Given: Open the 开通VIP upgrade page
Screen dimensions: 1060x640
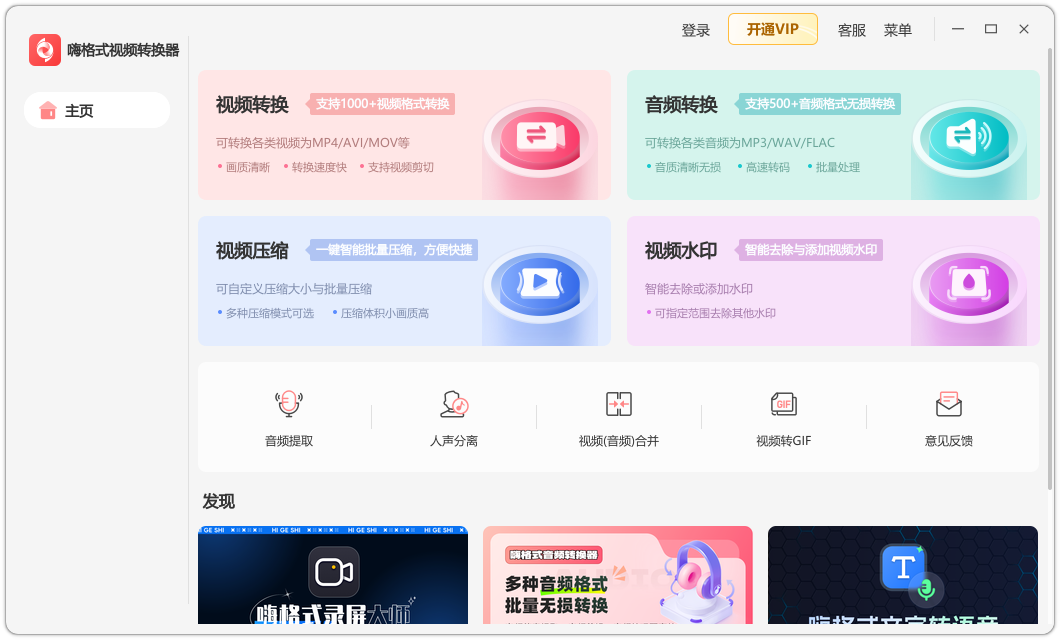Looking at the screenshot, I should [772, 29].
